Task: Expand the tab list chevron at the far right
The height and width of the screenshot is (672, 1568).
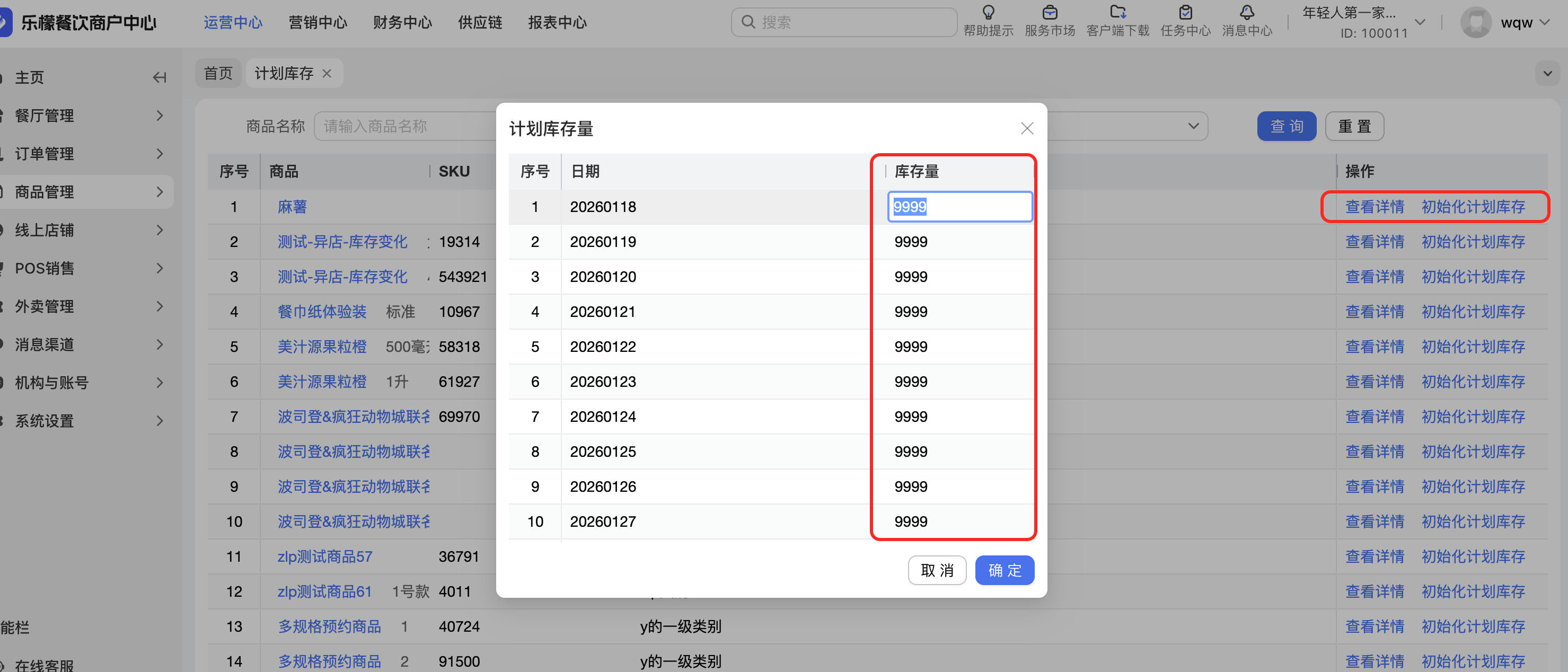Action: (1547, 74)
